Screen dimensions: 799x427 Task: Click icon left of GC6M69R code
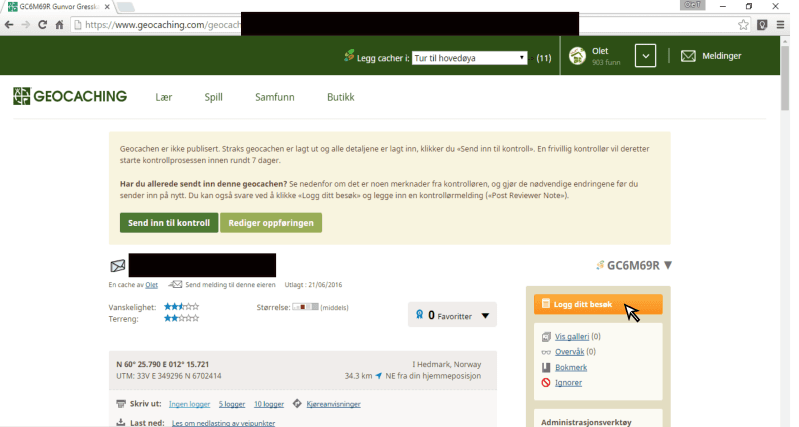click(600, 265)
